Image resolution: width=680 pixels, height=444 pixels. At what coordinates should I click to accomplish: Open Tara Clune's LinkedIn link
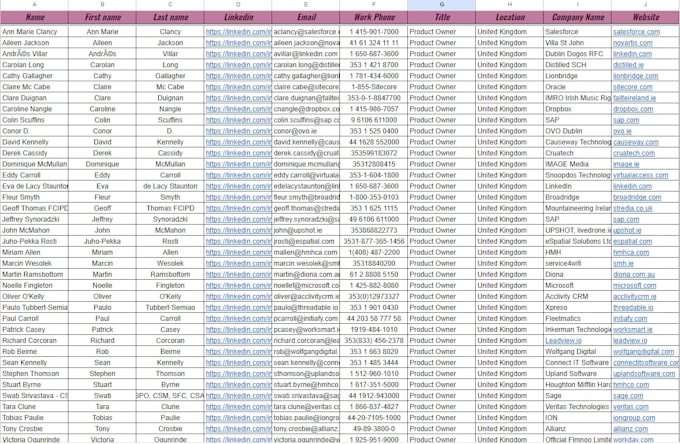click(238, 407)
